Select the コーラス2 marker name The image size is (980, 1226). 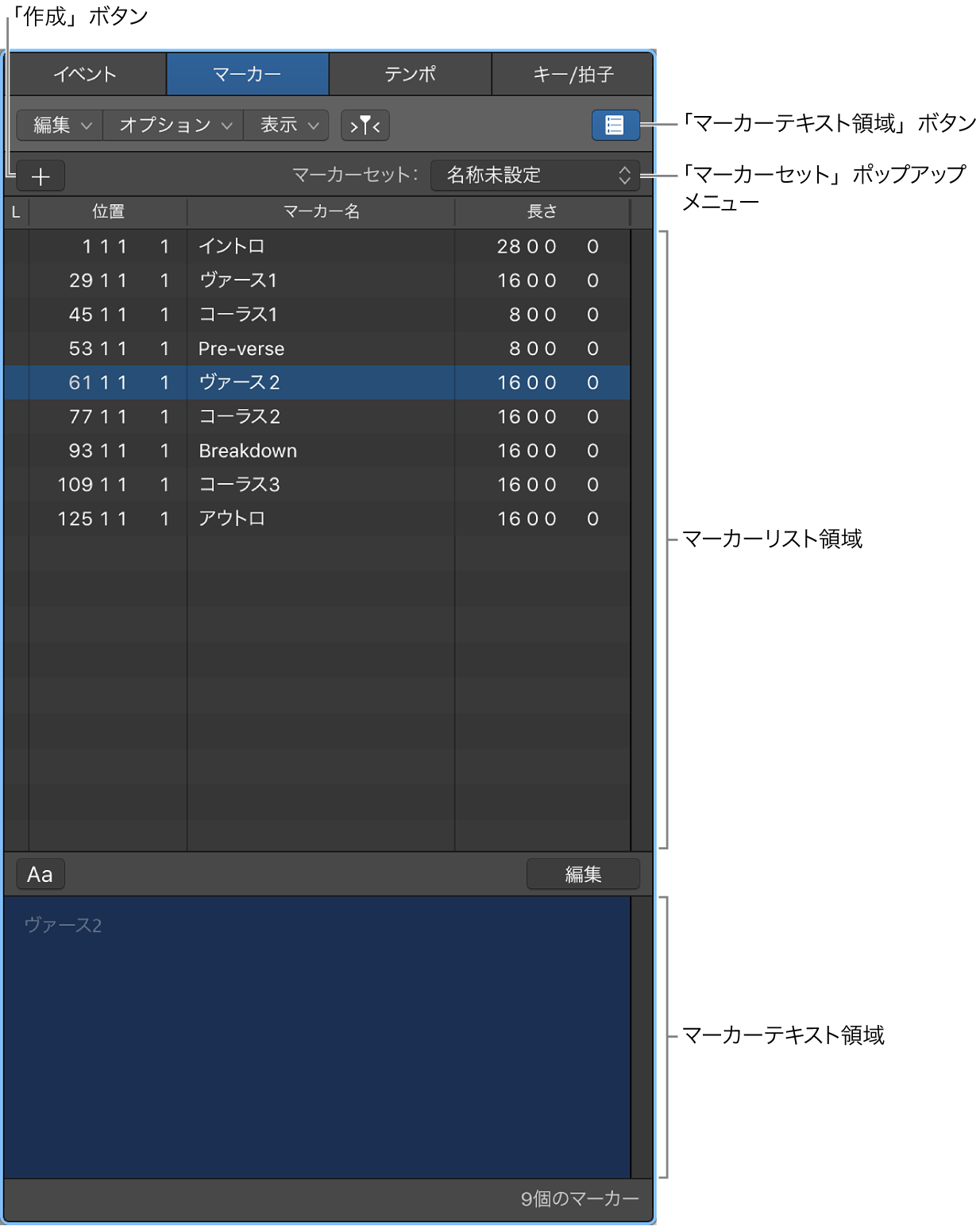[x=240, y=417]
